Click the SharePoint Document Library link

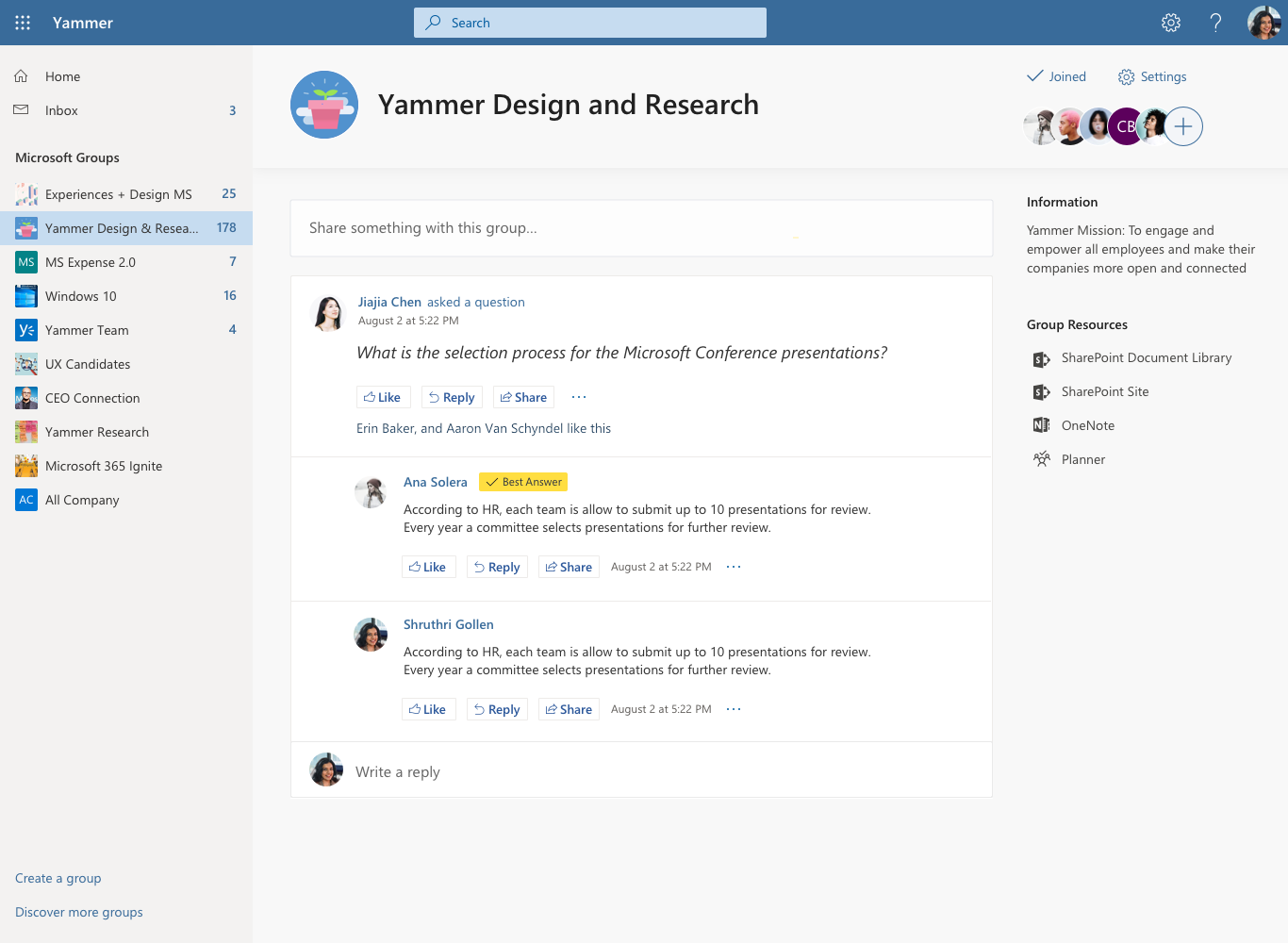[1147, 358]
